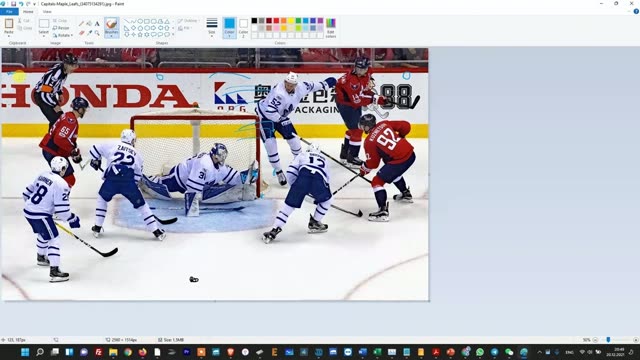The width and height of the screenshot is (640, 360).
Task: Choose the Right triangle shape
Action: pyautogui.click(x=127, y=28)
